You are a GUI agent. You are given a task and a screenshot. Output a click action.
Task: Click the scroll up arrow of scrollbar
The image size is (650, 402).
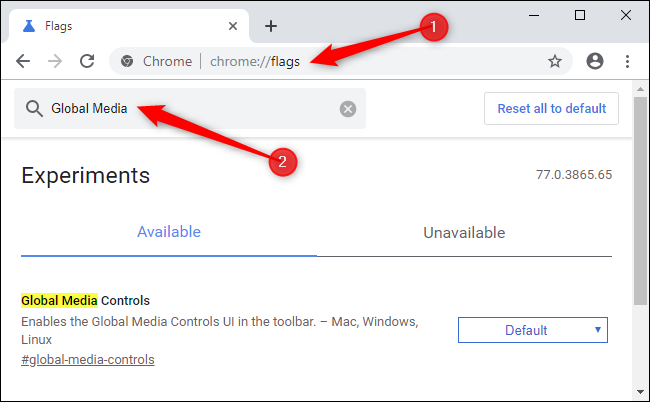[640, 89]
